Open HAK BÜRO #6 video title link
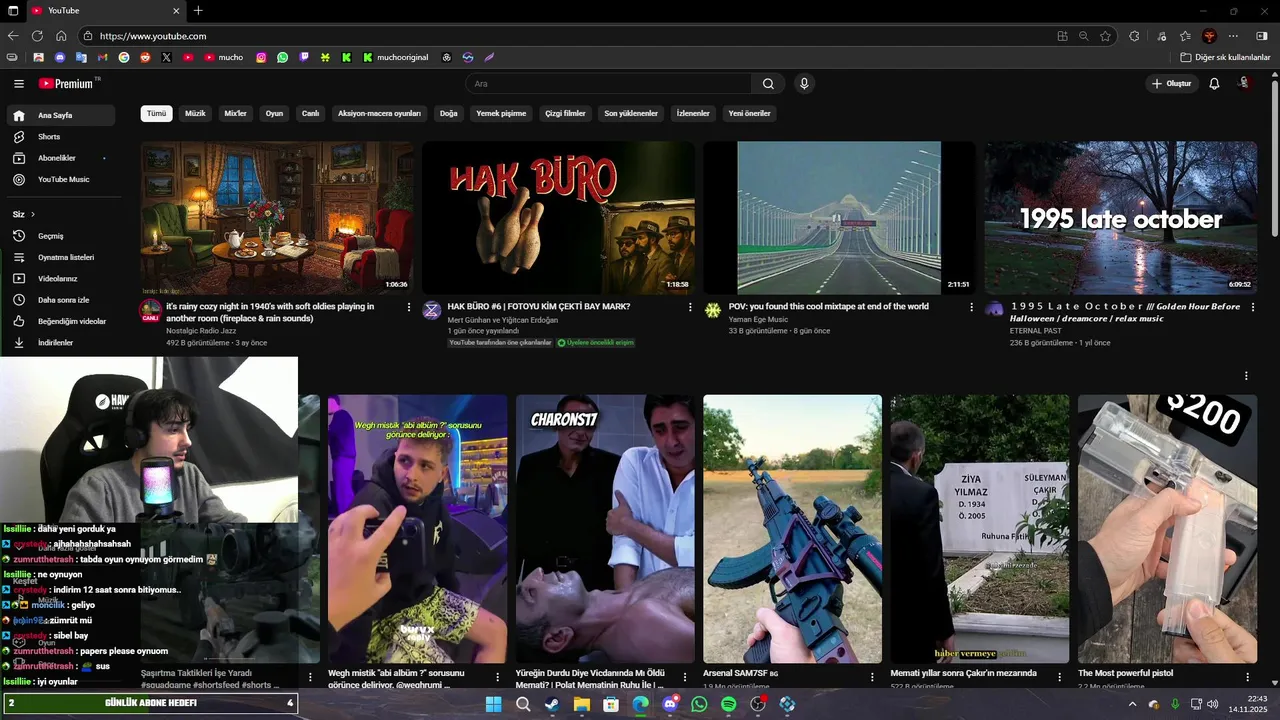This screenshot has height=720, width=1280. [539, 307]
